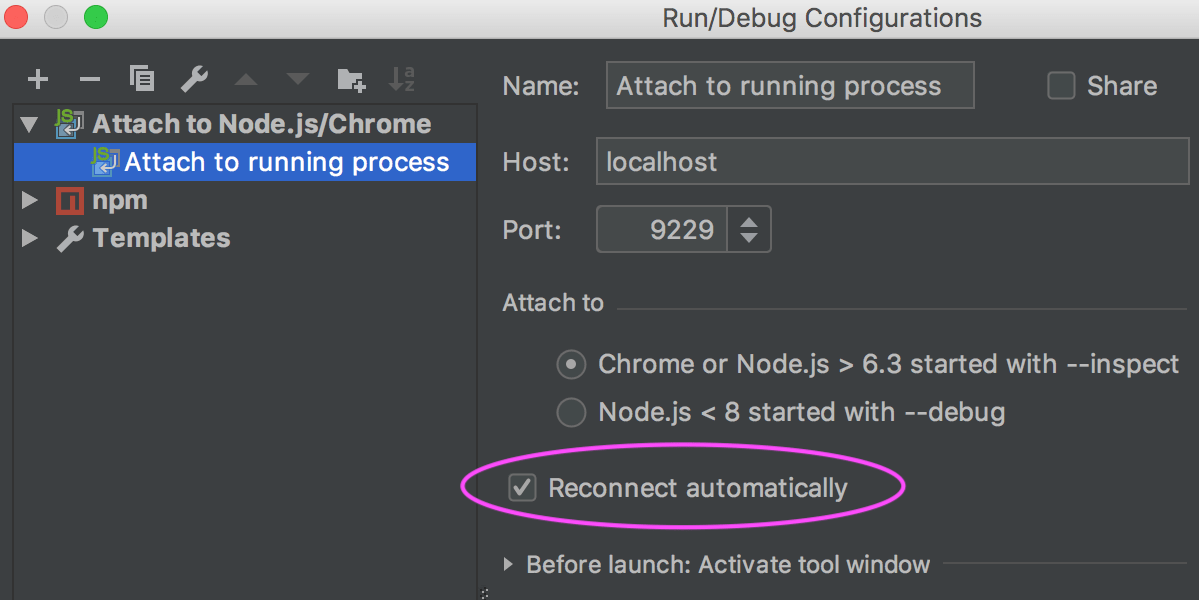This screenshot has width=1199, height=600.
Task: Add a new run configuration
Action: (x=37, y=78)
